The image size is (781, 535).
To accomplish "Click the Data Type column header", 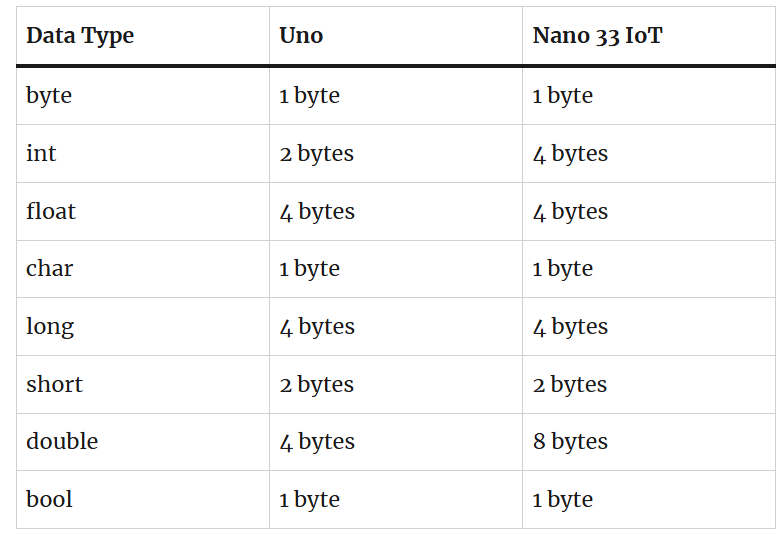I will (80, 36).
